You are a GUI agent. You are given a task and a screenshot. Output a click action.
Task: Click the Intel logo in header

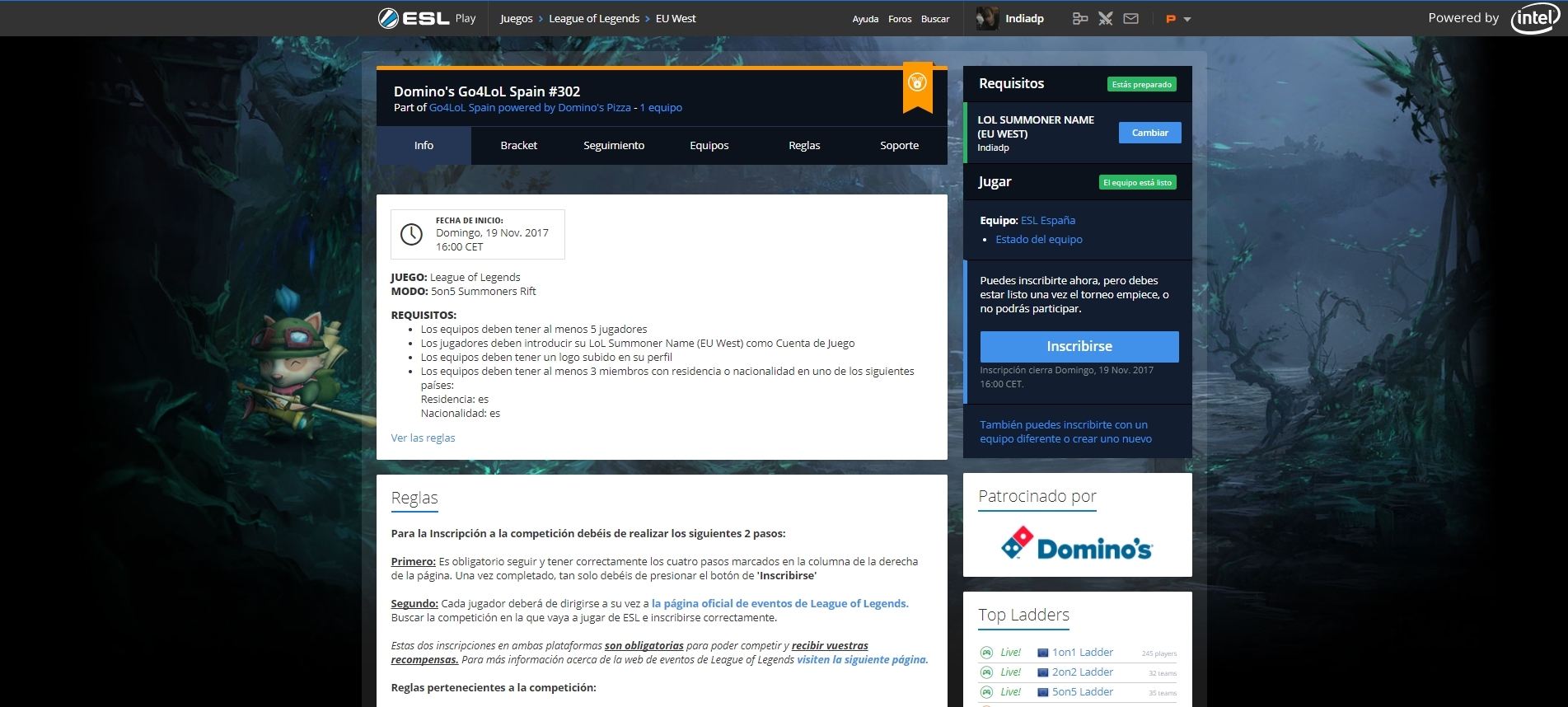tap(1535, 18)
